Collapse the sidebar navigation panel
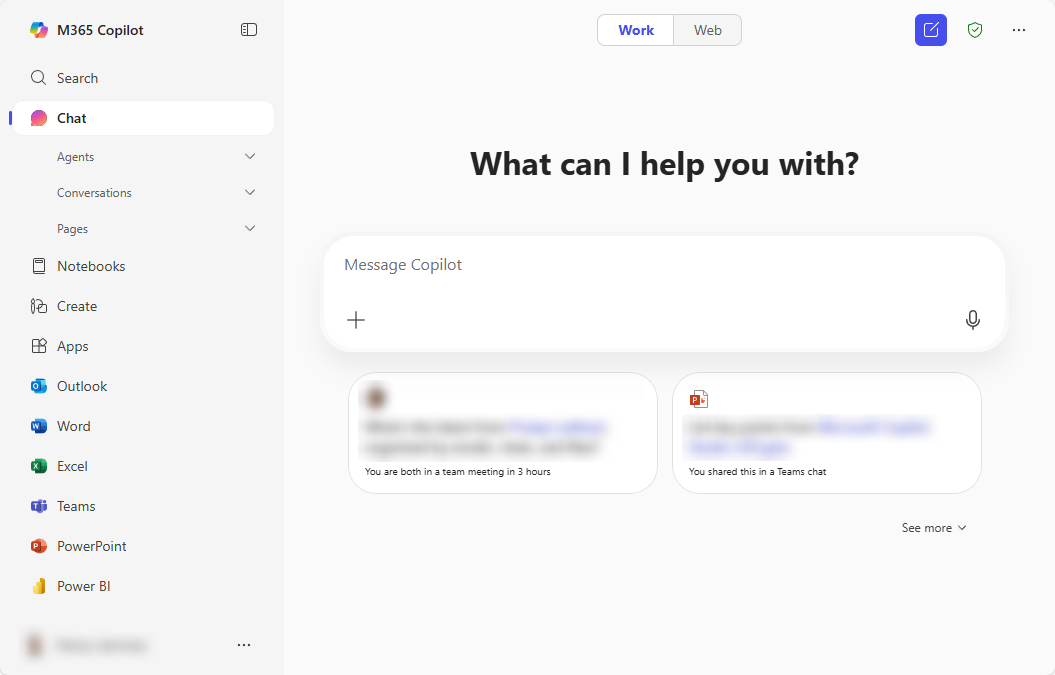This screenshot has width=1055, height=675. [x=249, y=30]
